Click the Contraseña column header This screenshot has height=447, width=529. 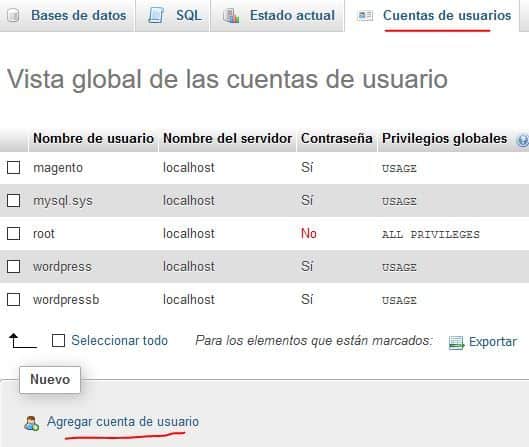point(337,138)
